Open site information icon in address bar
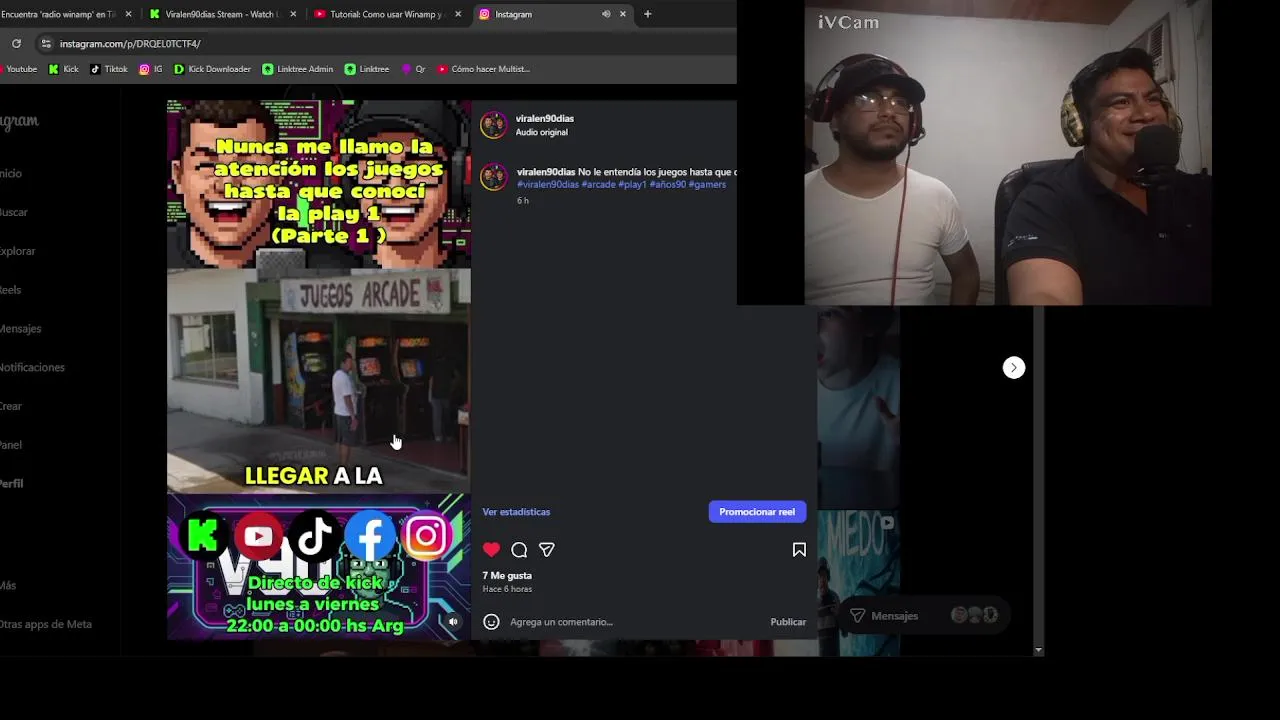This screenshot has width=1280, height=720. [x=46, y=44]
